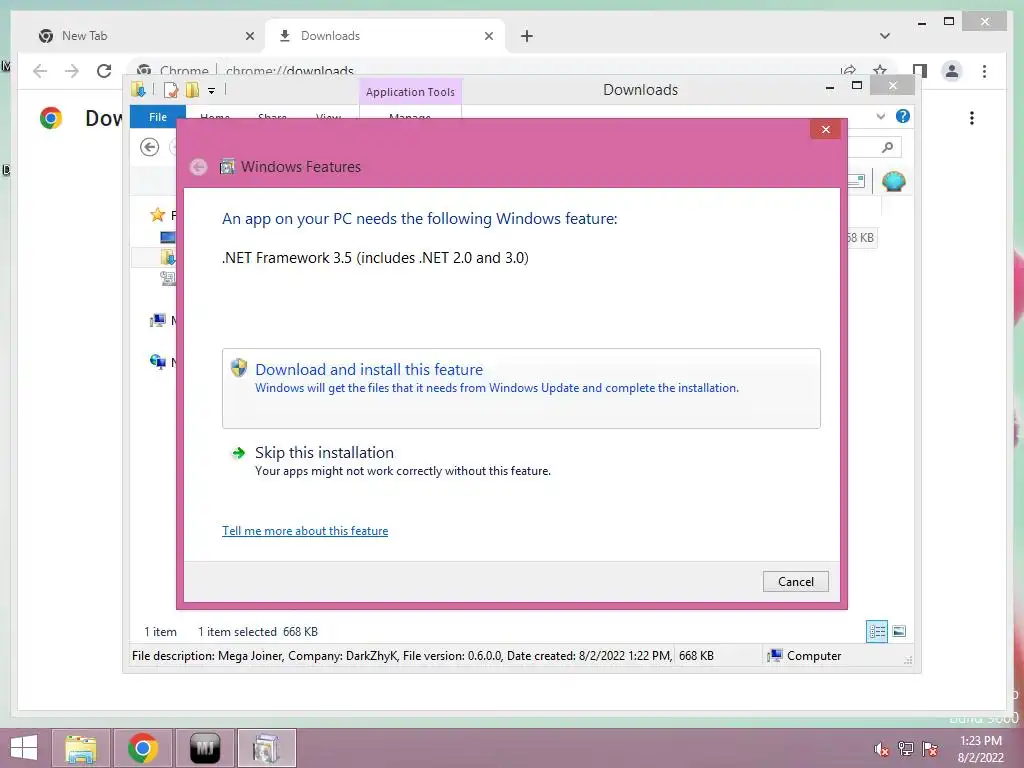Click Chrome forward navigation arrow
Image resolution: width=1024 pixels, height=768 pixels.
click(71, 71)
